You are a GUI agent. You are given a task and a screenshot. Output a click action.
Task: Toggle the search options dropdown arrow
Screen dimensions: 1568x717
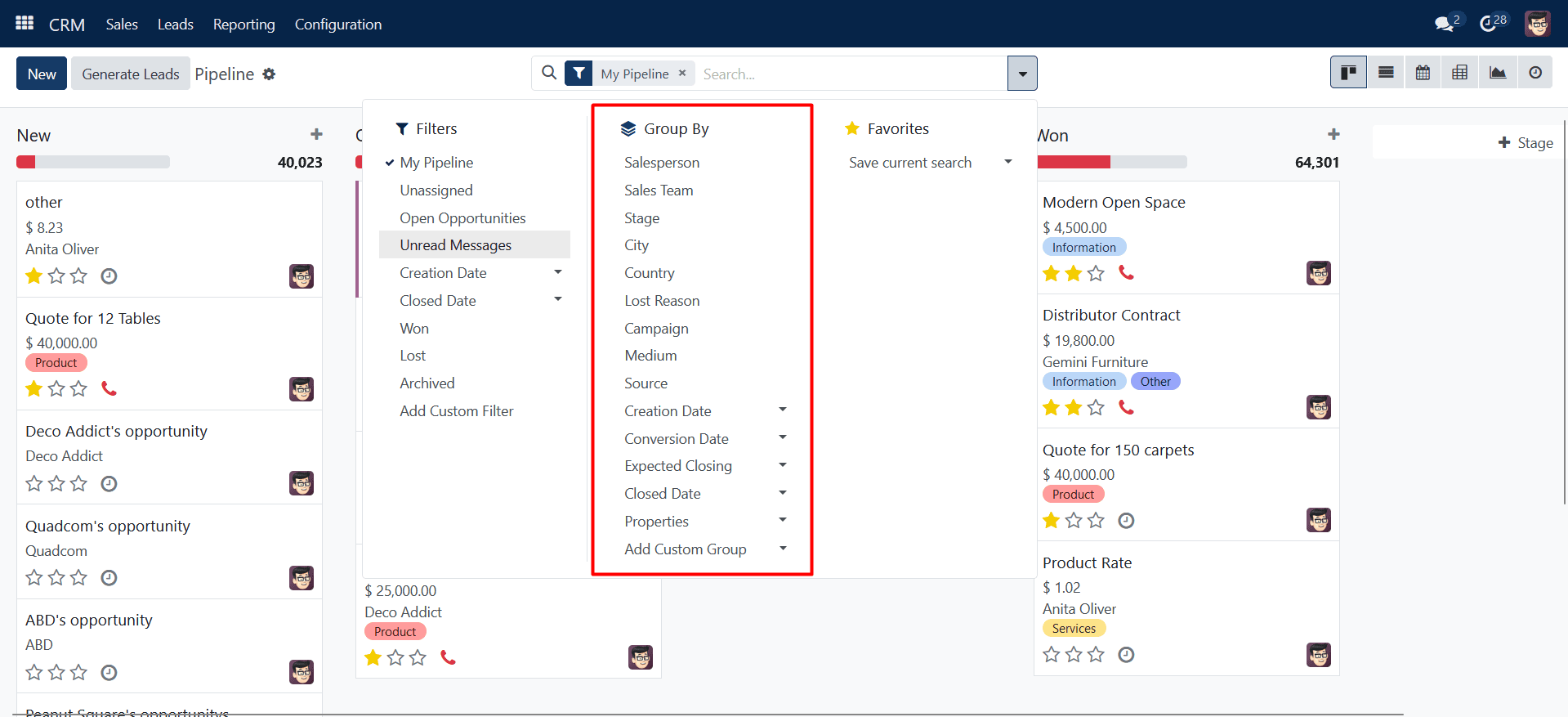coord(1022,74)
